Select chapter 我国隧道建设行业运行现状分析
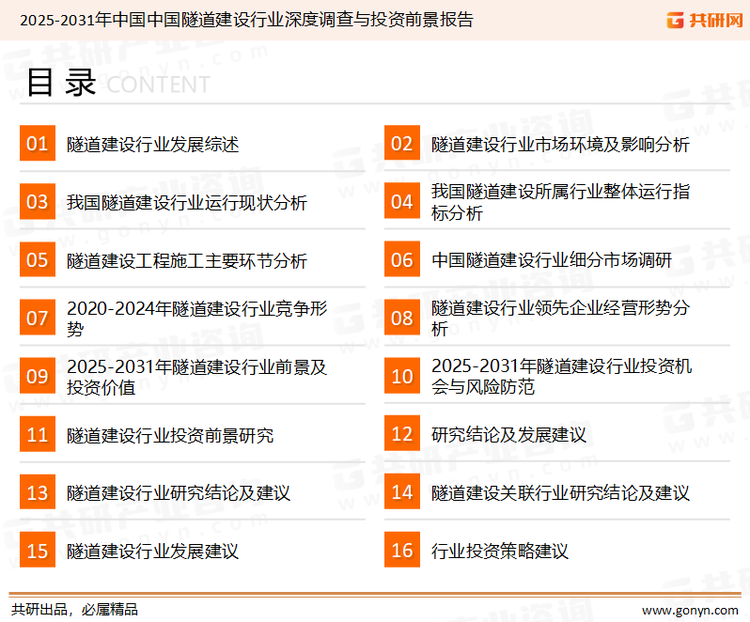This screenshot has height=622, width=750. 187,202
